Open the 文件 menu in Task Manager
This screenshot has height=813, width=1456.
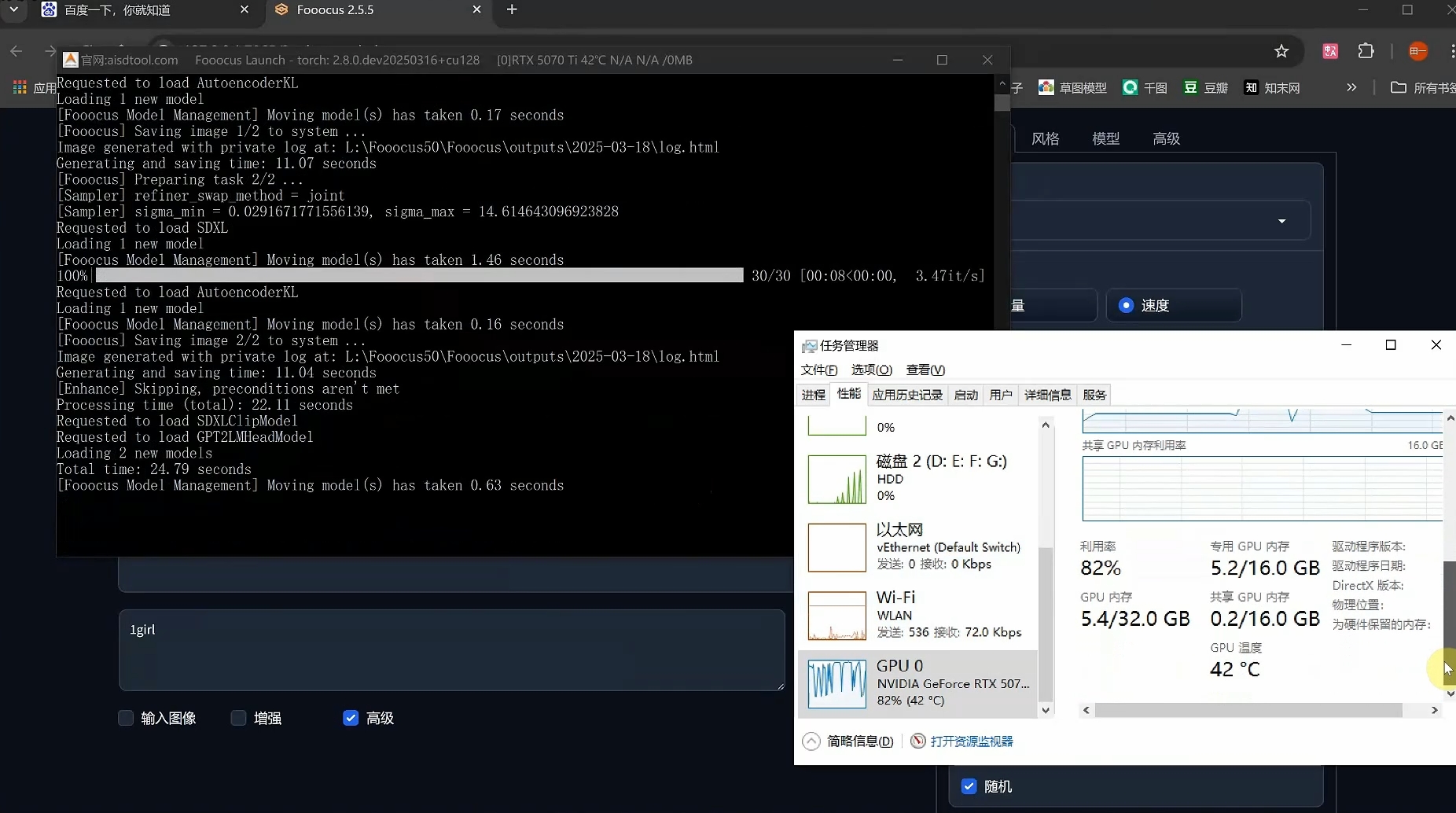click(818, 370)
